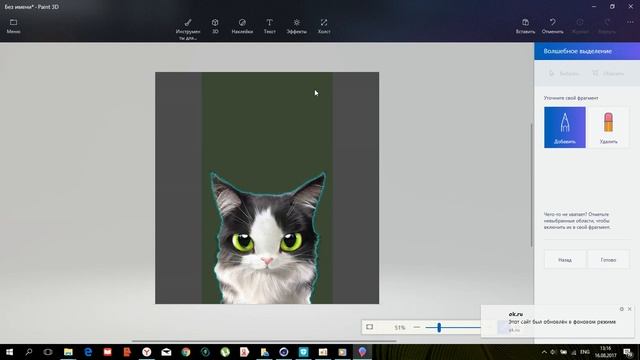The height and width of the screenshot is (360, 640).
Task: Open the Текст tab
Action: click(269, 26)
